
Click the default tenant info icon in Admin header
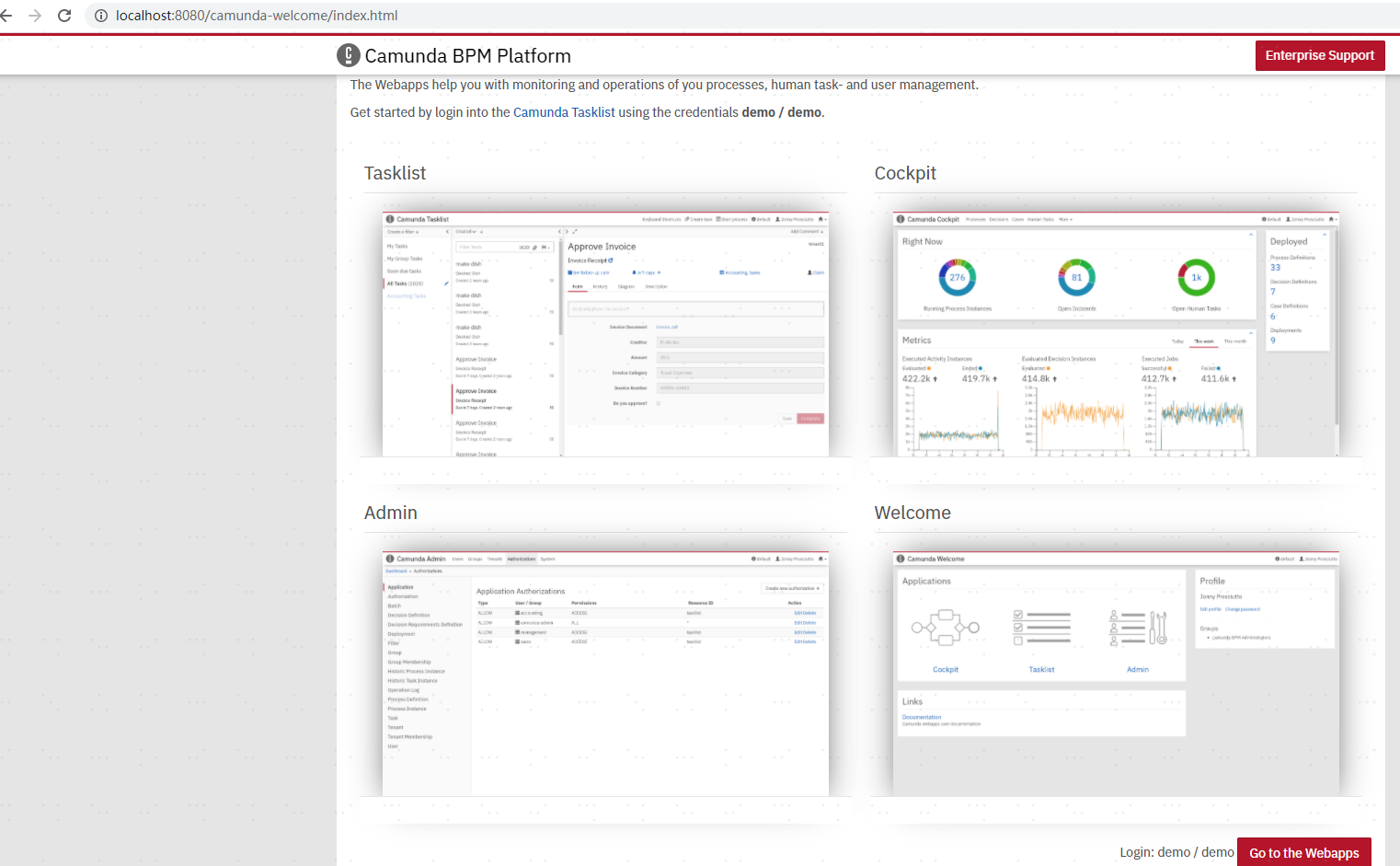click(752, 559)
